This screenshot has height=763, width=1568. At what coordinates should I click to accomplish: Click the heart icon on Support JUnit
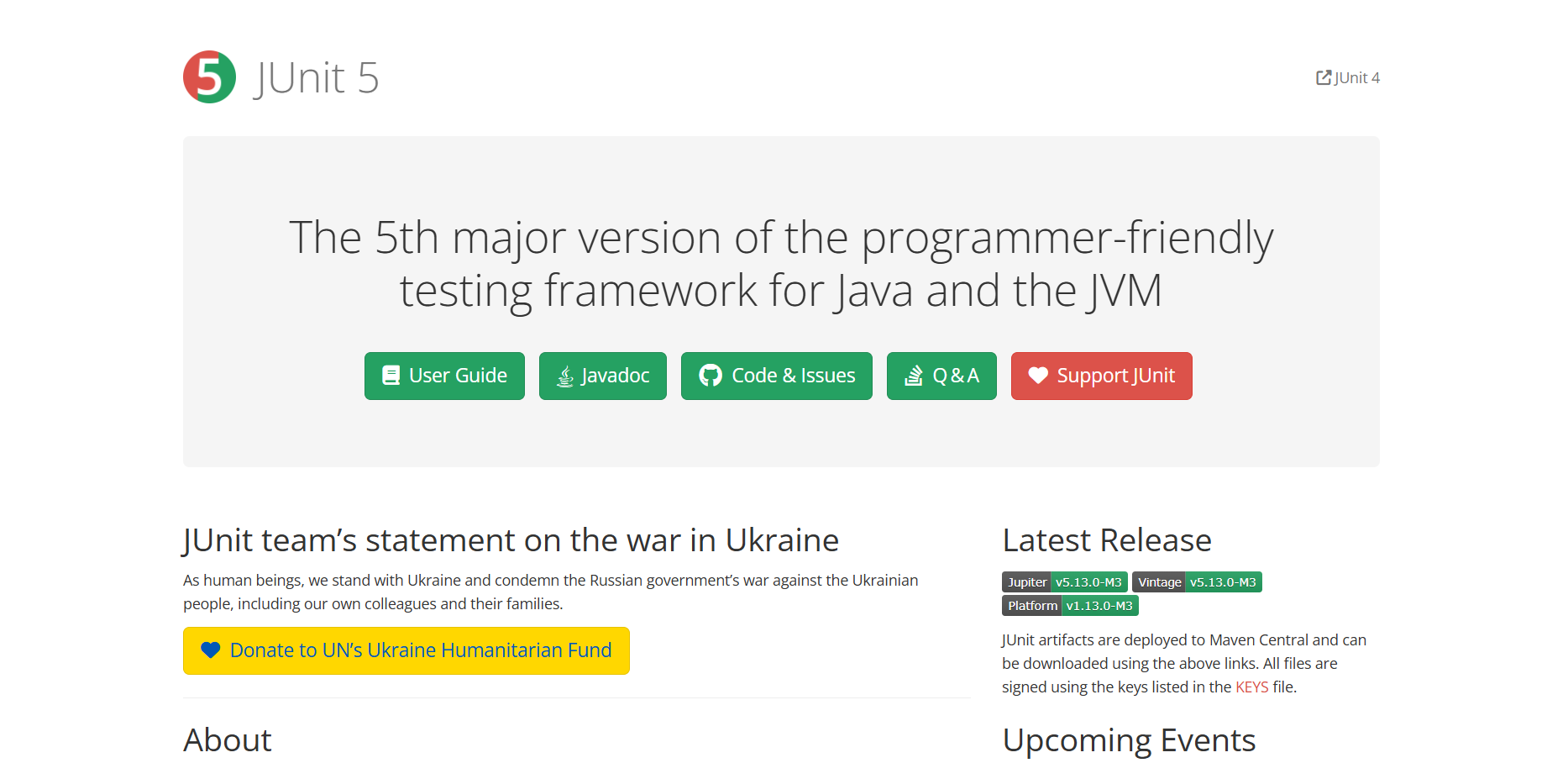pos(1038,376)
